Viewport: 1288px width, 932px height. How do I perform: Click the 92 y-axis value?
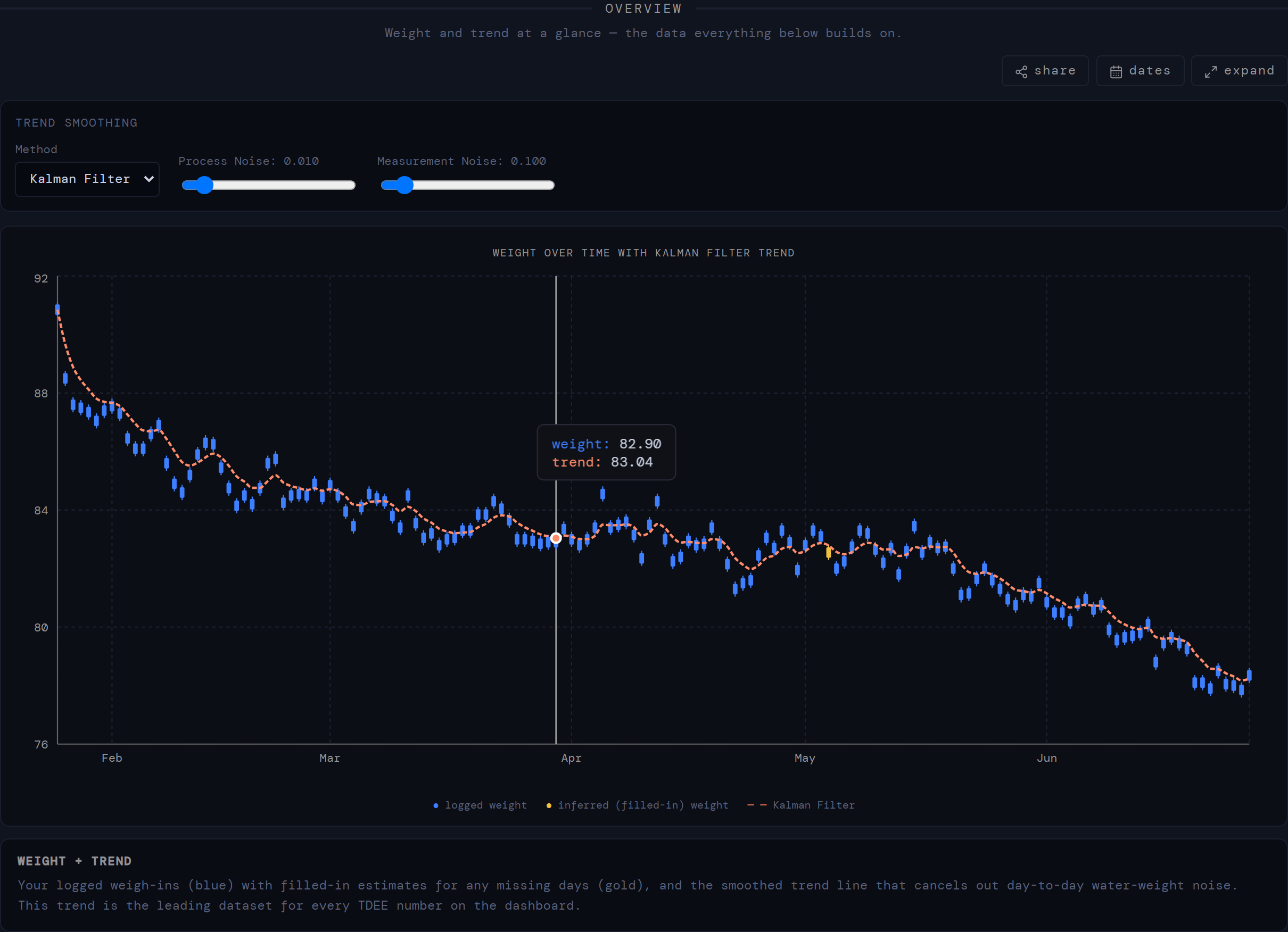(42, 279)
